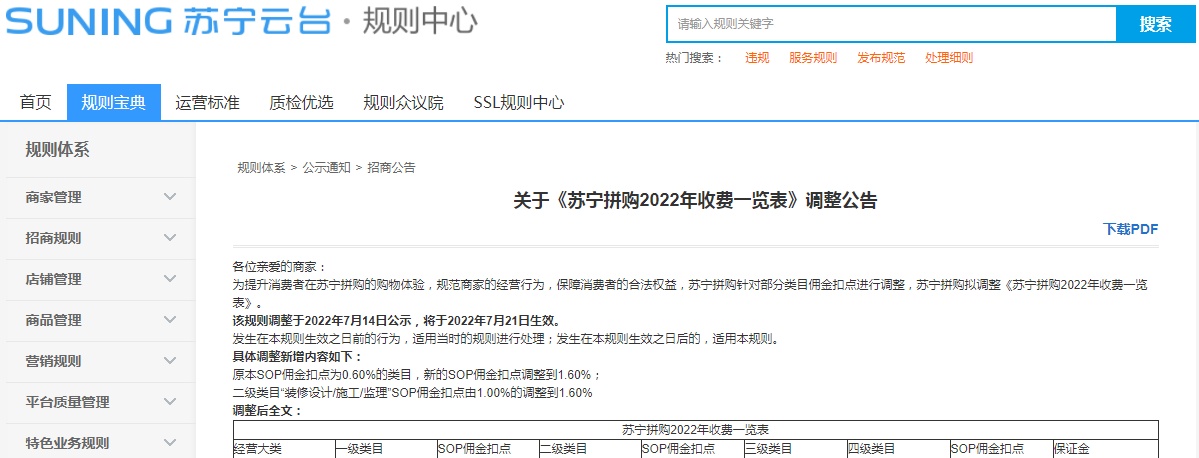Click breadcrumb link 公示通知
The height and width of the screenshot is (458, 1199).
[x=327, y=167]
